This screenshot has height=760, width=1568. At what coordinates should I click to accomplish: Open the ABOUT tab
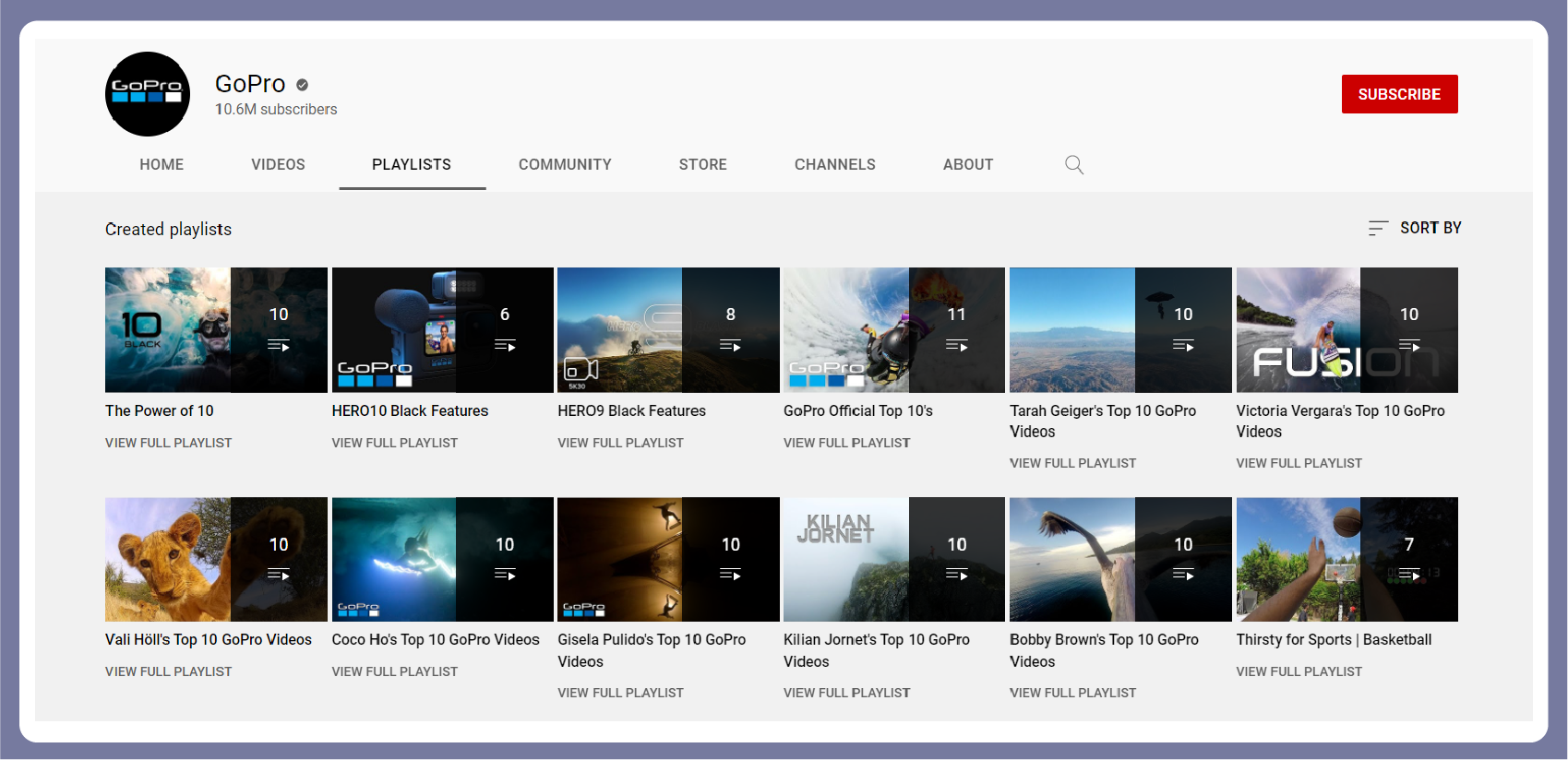(x=968, y=164)
